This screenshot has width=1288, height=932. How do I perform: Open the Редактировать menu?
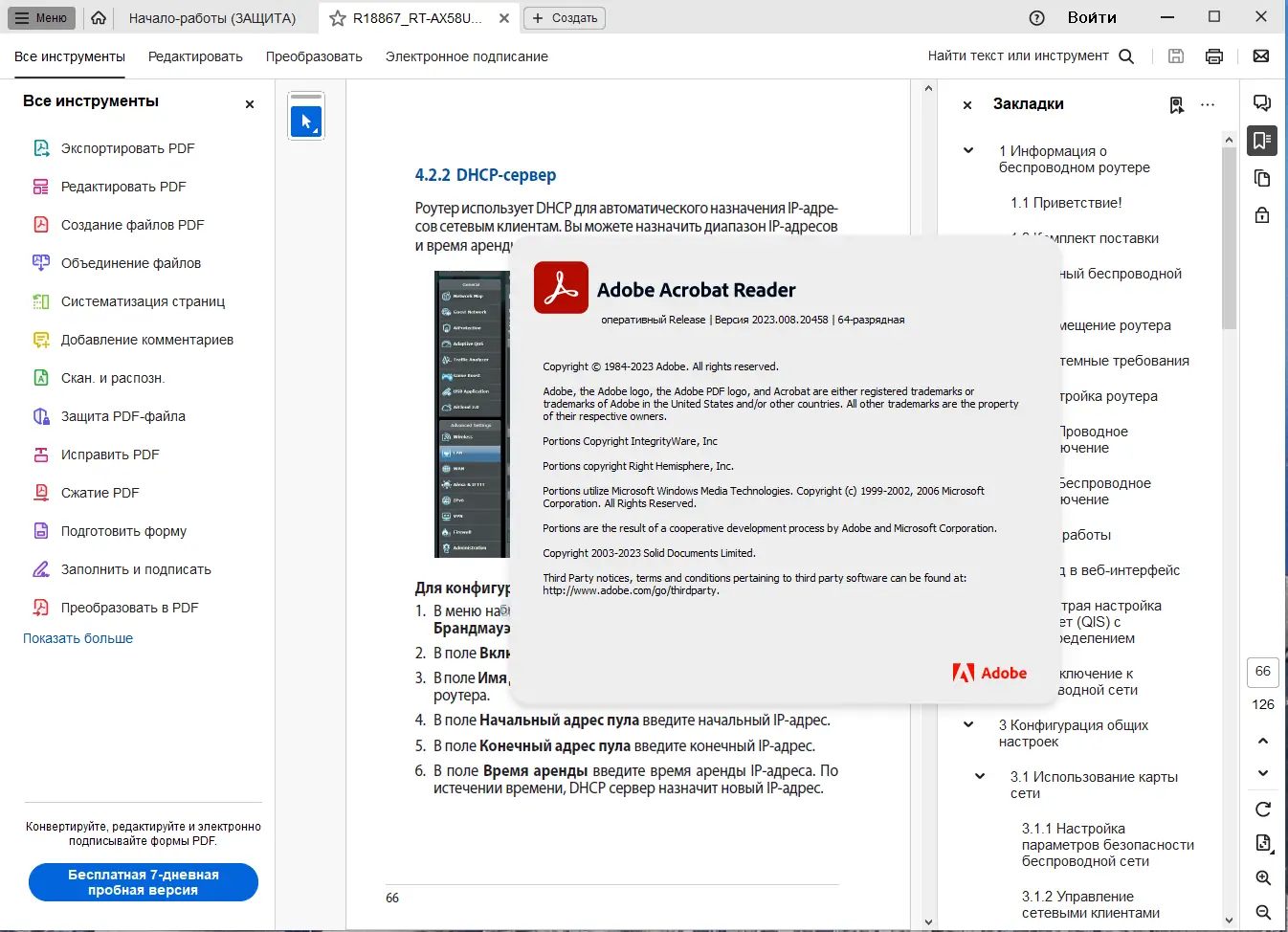[x=195, y=56]
